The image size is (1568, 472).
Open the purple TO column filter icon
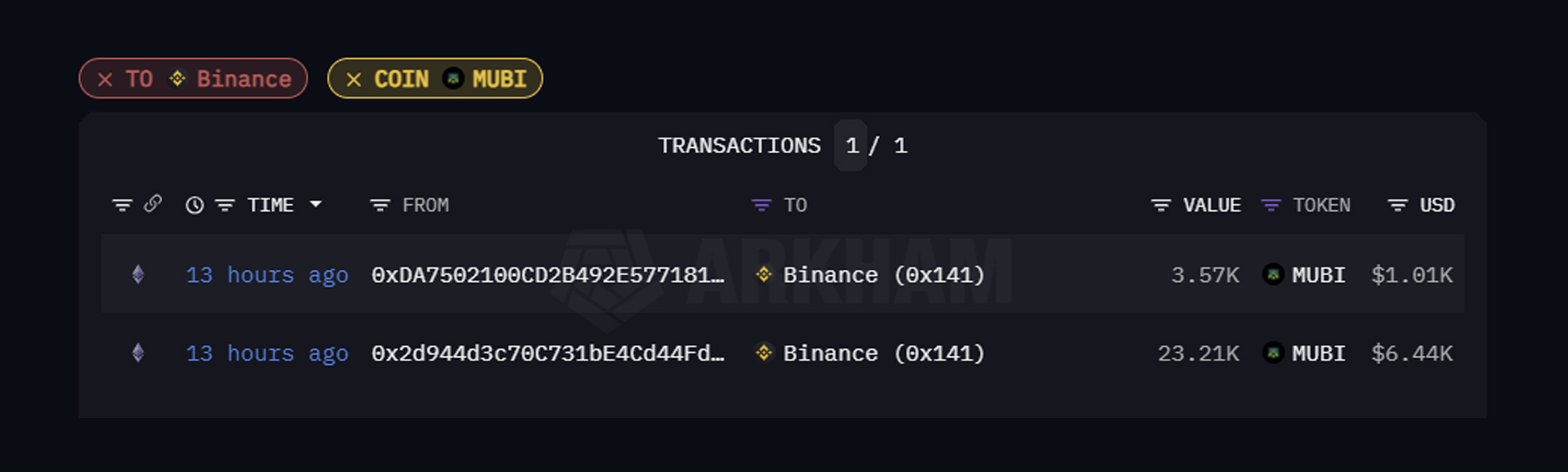pyautogui.click(x=761, y=206)
